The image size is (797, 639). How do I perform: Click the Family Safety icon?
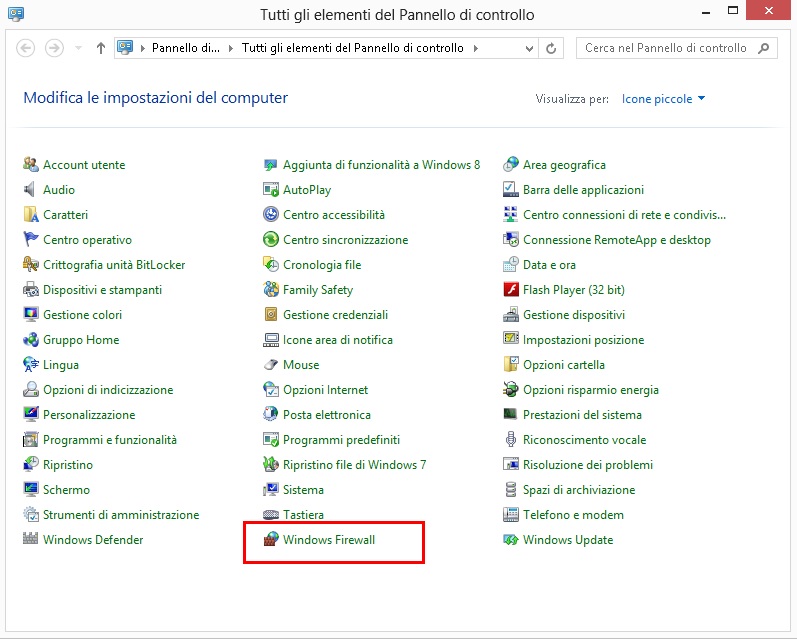click(270, 290)
